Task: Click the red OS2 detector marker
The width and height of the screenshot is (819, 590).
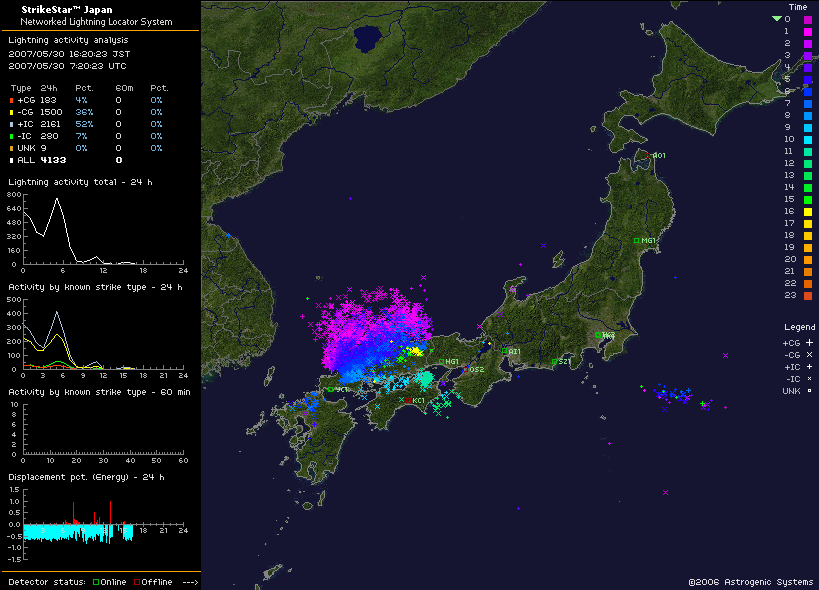Action: 466,369
